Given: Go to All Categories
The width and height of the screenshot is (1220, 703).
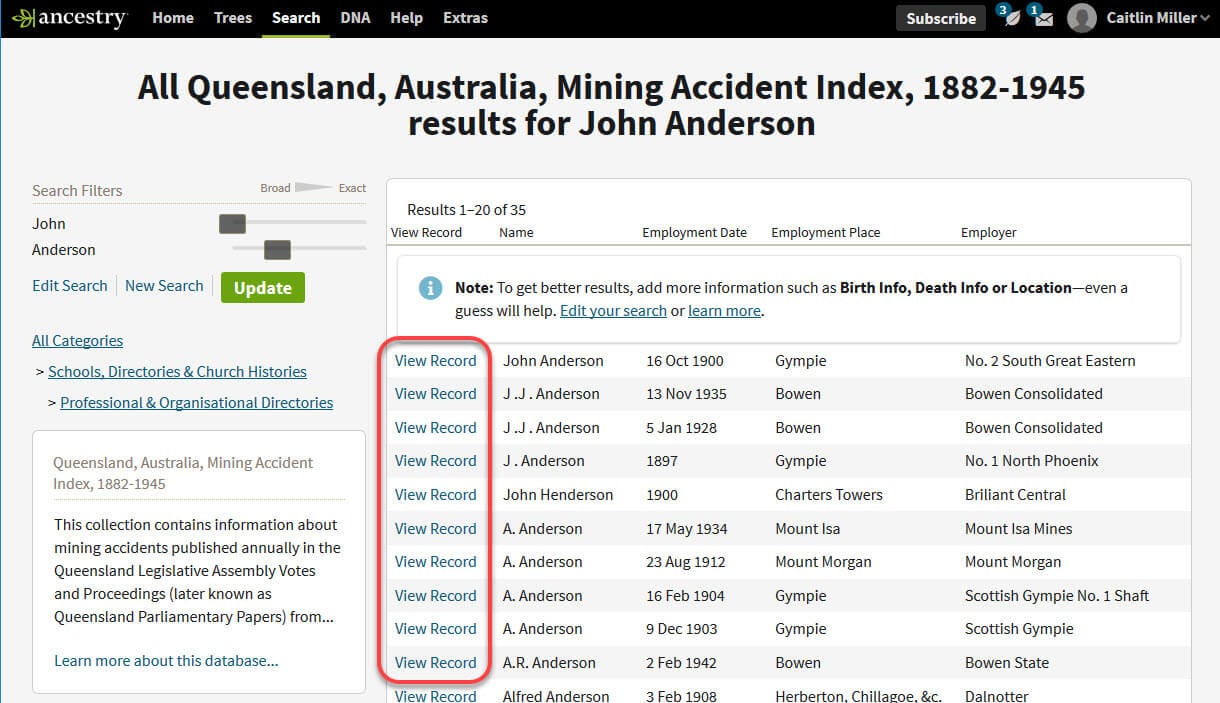Looking at the screenshot, I should coord(77,341).
